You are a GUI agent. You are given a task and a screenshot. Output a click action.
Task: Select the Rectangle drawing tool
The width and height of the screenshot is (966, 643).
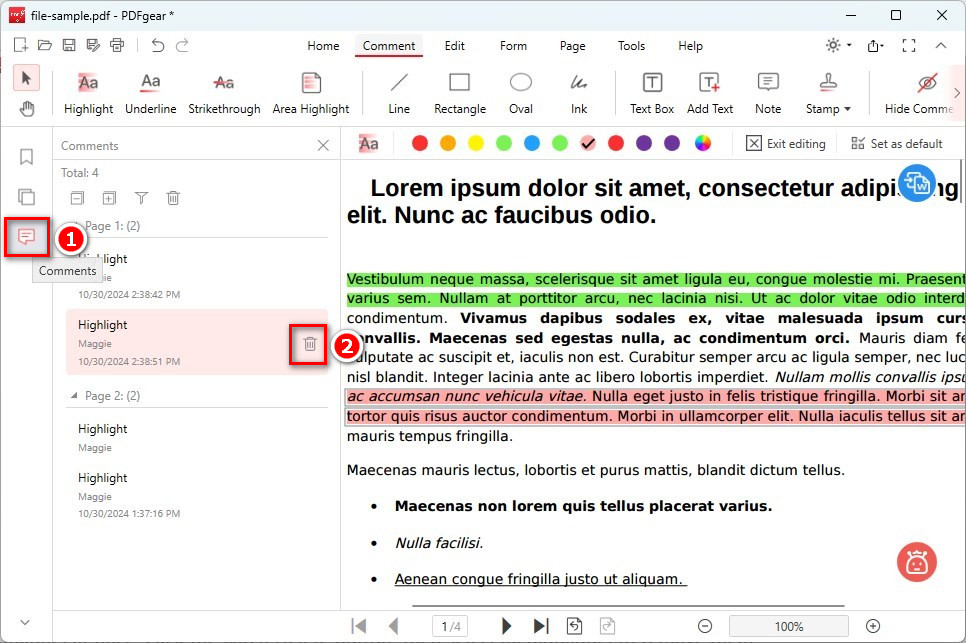[459, 90]
